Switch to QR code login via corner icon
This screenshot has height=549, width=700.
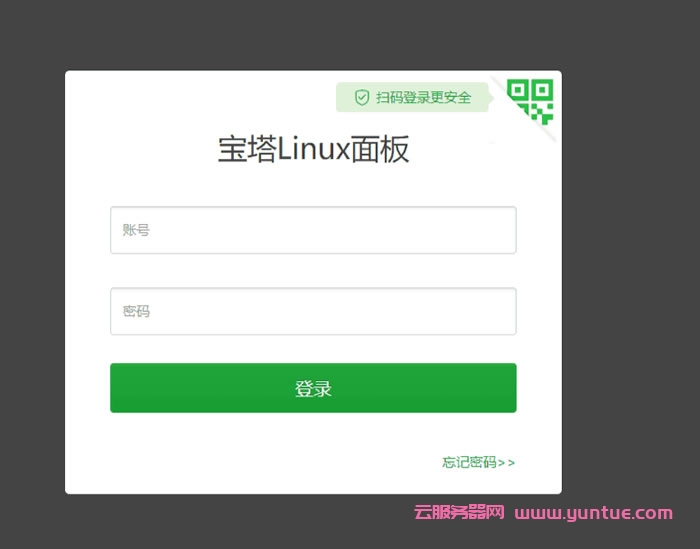(530, 101)
